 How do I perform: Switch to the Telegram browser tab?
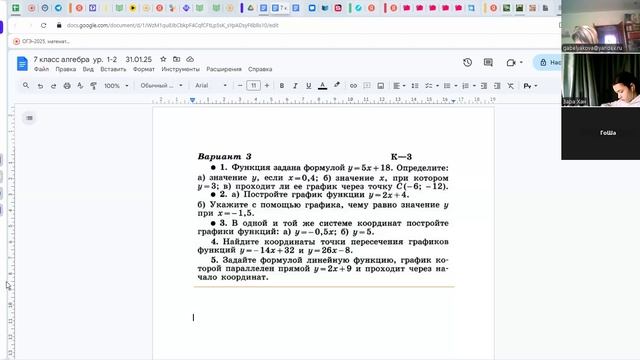[x=58, y=8]
